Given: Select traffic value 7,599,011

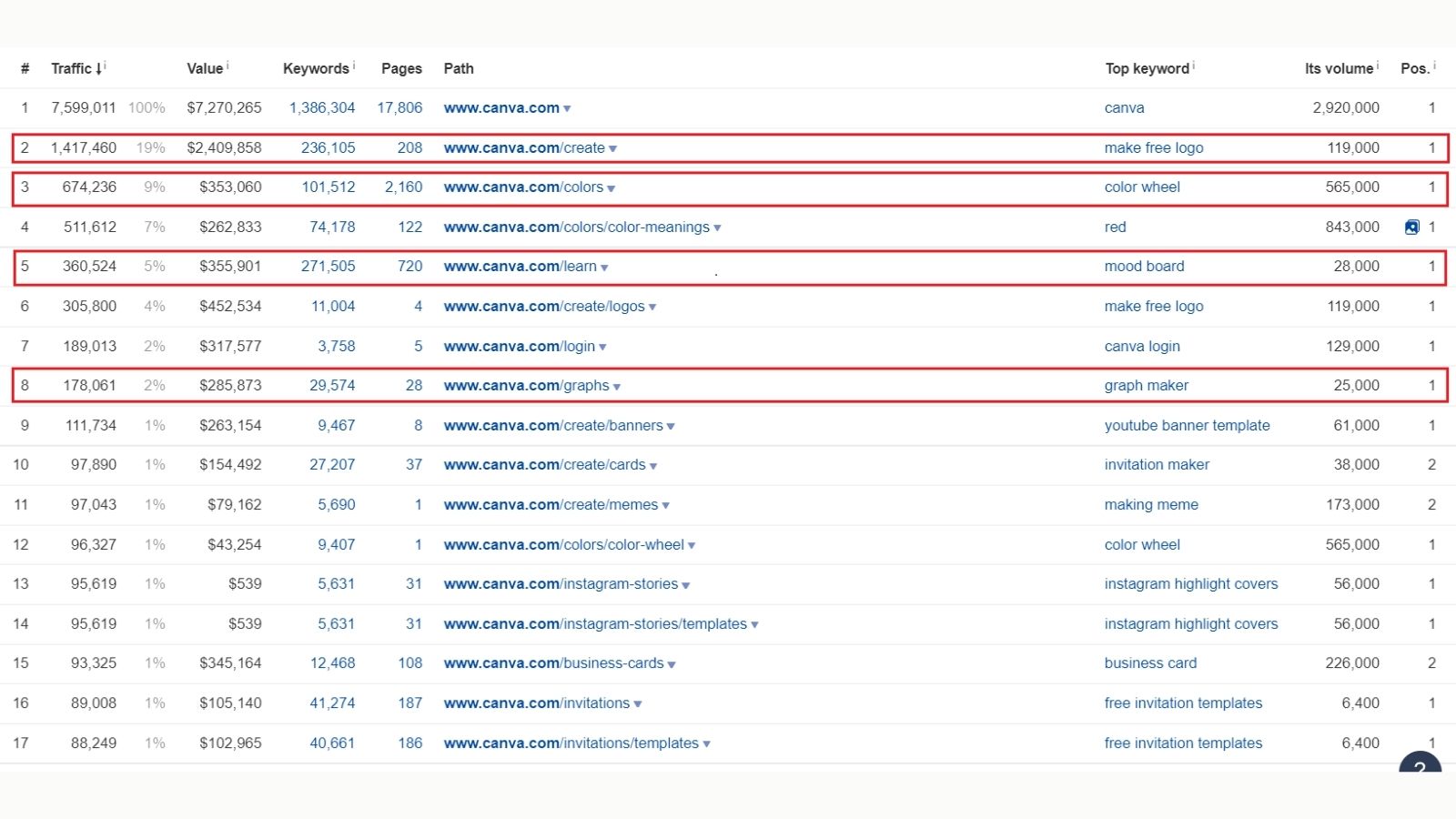Looking at the screenshot, I should coord(84,107).
